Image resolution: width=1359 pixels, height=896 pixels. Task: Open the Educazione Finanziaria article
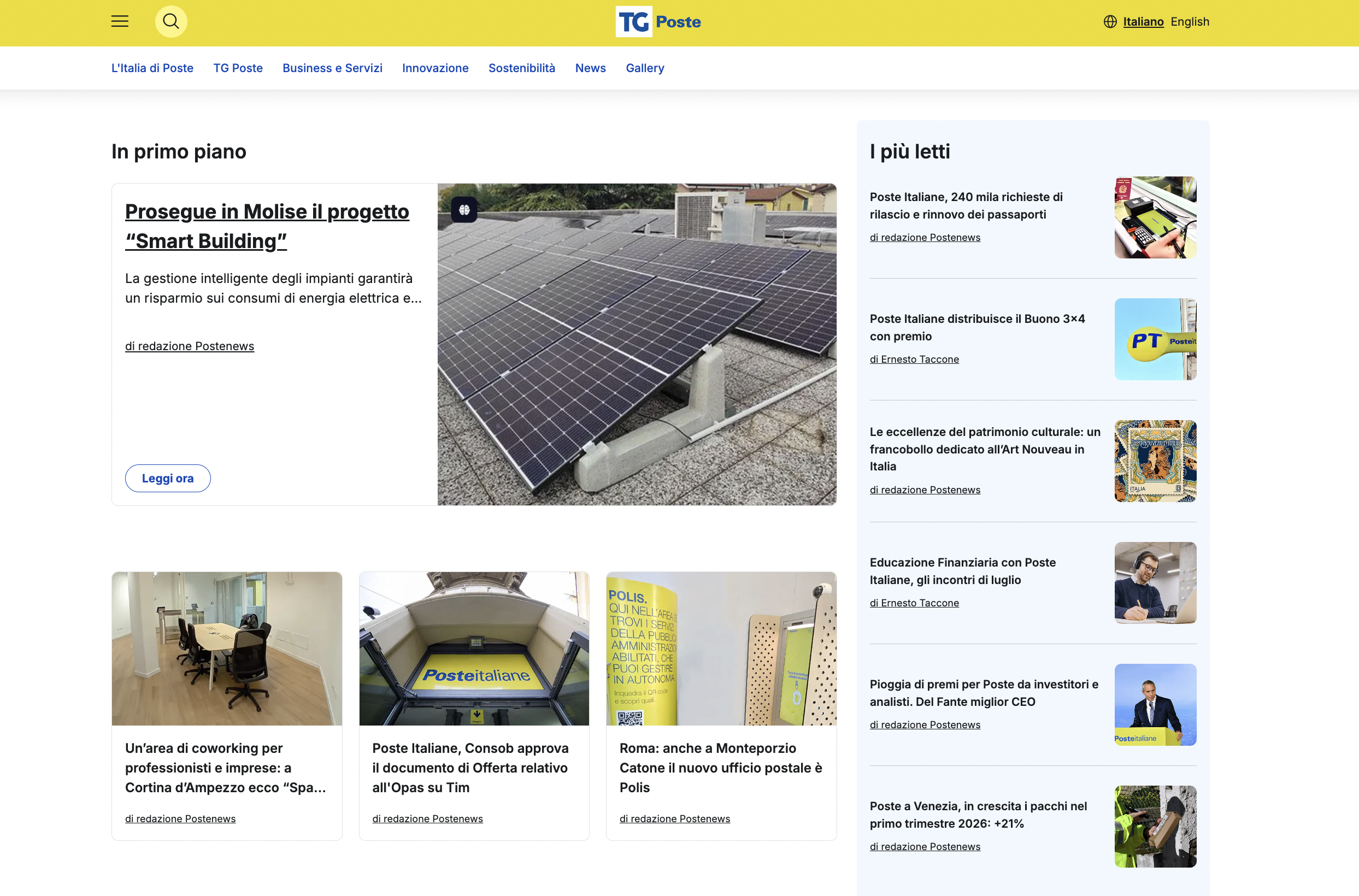[x=963, y=571]
